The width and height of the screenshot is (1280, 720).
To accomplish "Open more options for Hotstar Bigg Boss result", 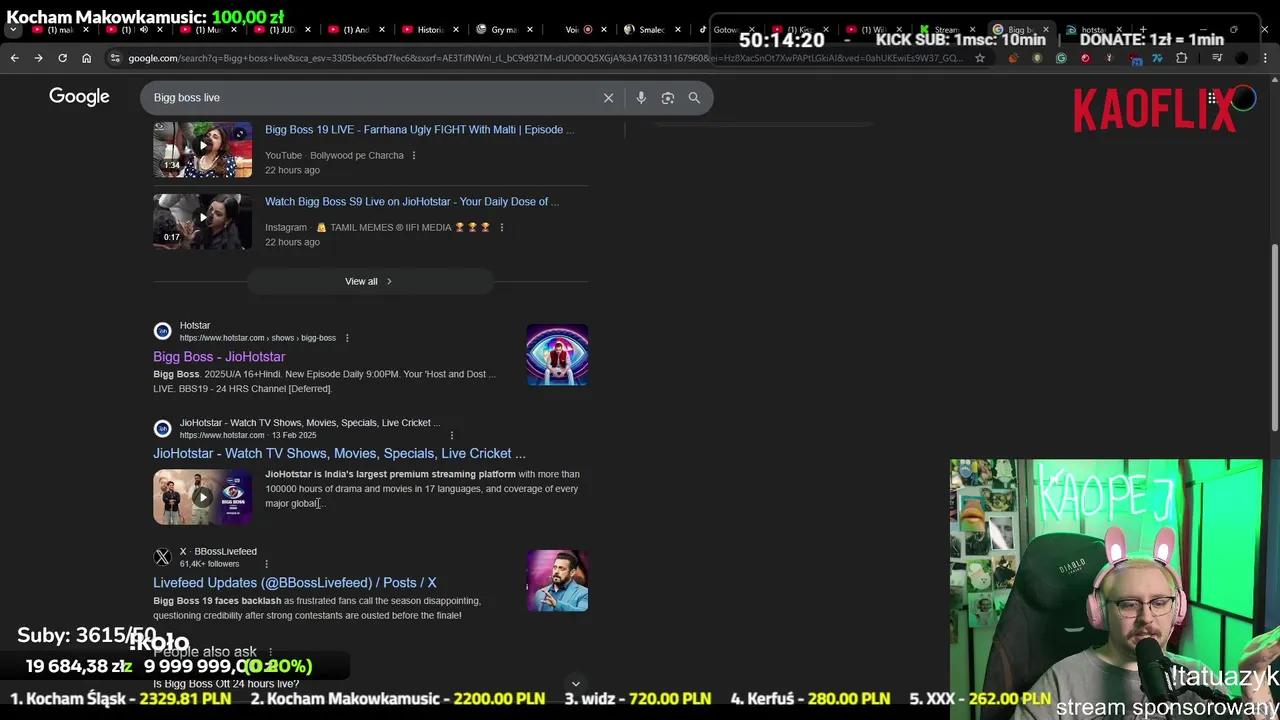I will (347, 338).
